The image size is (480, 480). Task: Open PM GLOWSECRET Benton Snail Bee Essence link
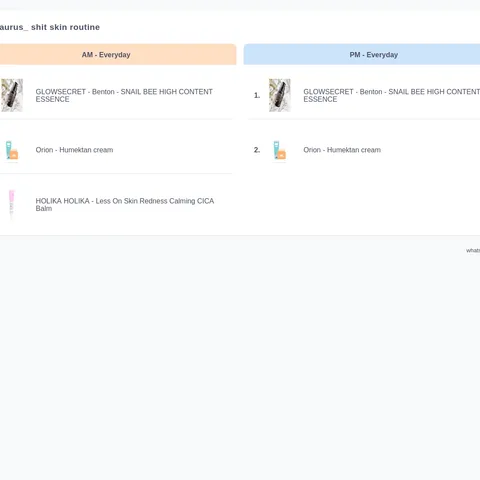[x=391, y=95]
